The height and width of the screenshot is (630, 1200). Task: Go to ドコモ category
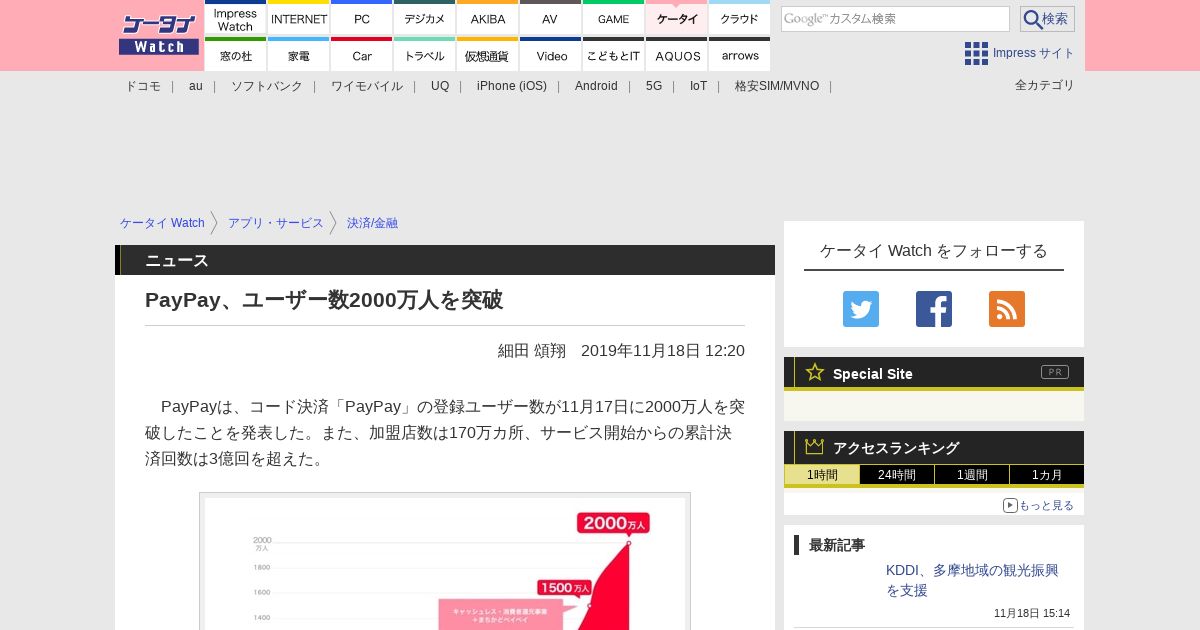143,86
